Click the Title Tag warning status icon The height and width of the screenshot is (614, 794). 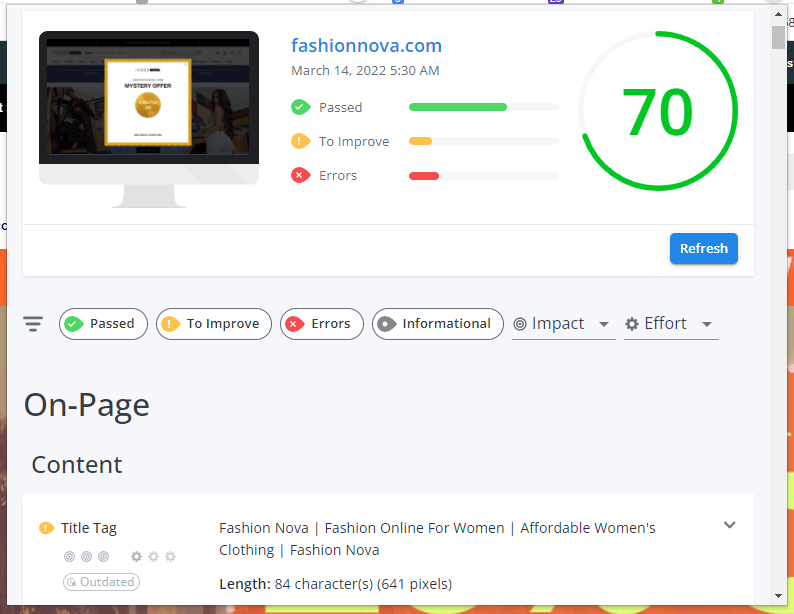(46, 528)
